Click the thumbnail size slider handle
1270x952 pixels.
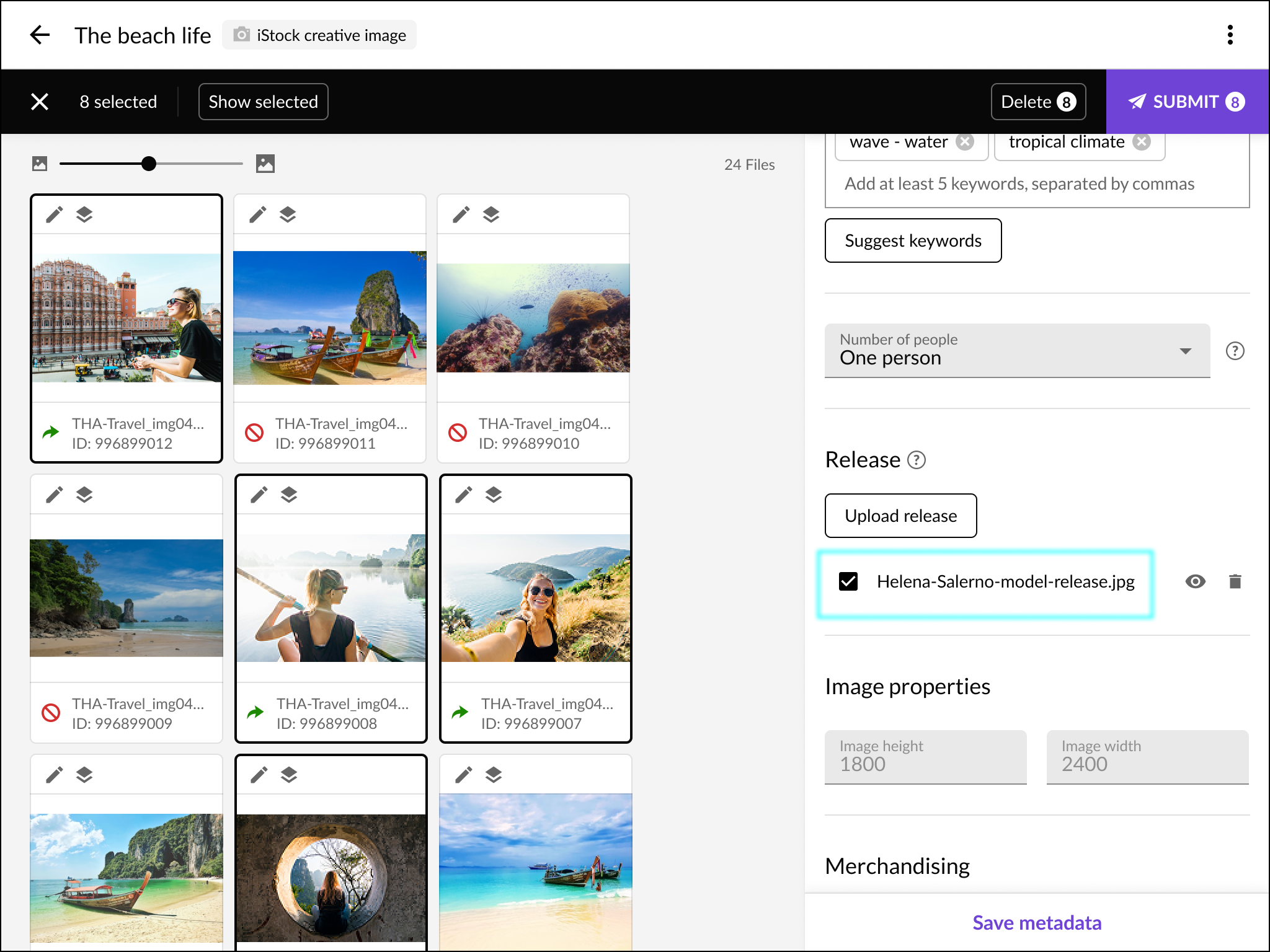point(149,164)
